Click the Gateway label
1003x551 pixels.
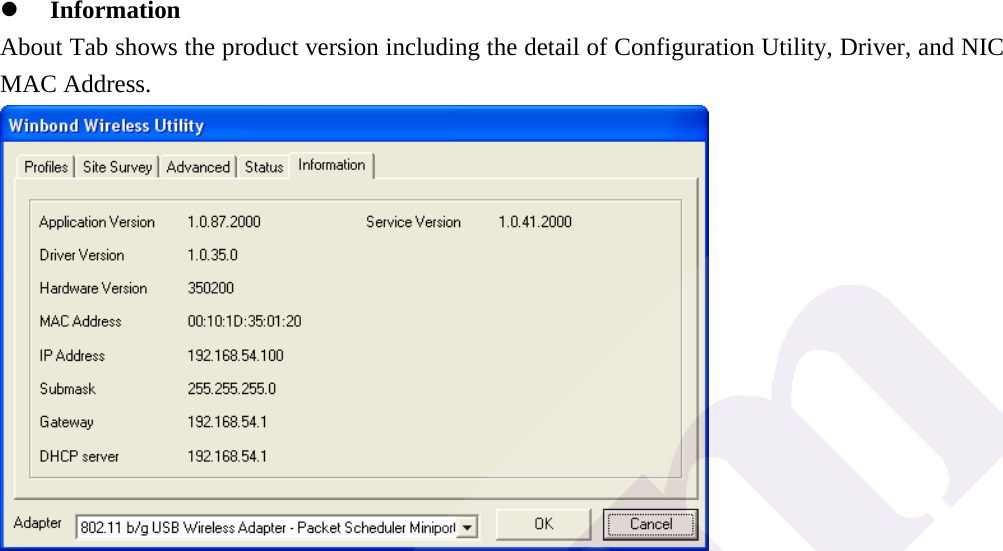(x=67, y=422)
